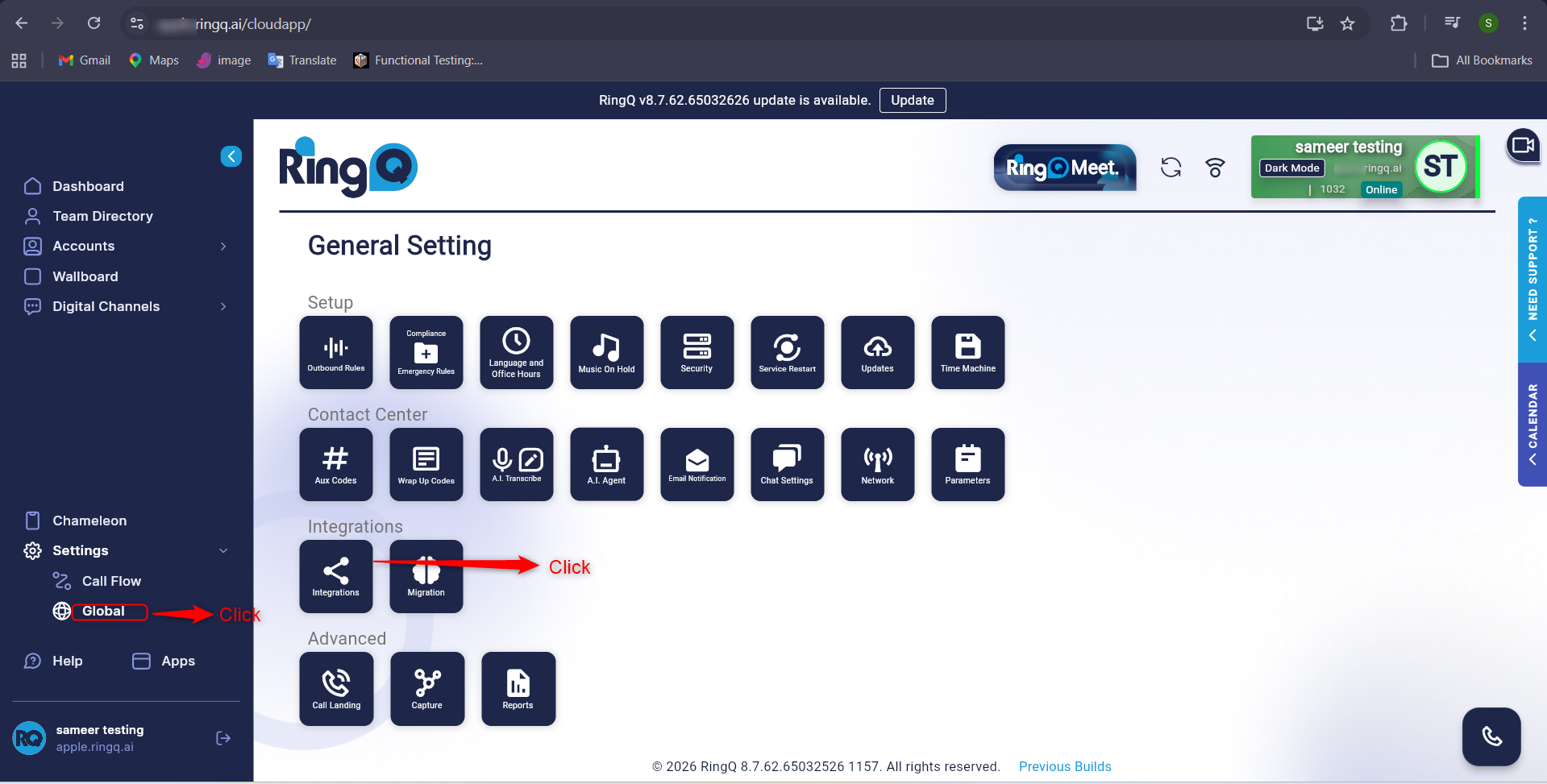Click the RingQ logo
The width and height of the screenshot is (1547, 784).
pyautogui.click(x=348, y=167)
